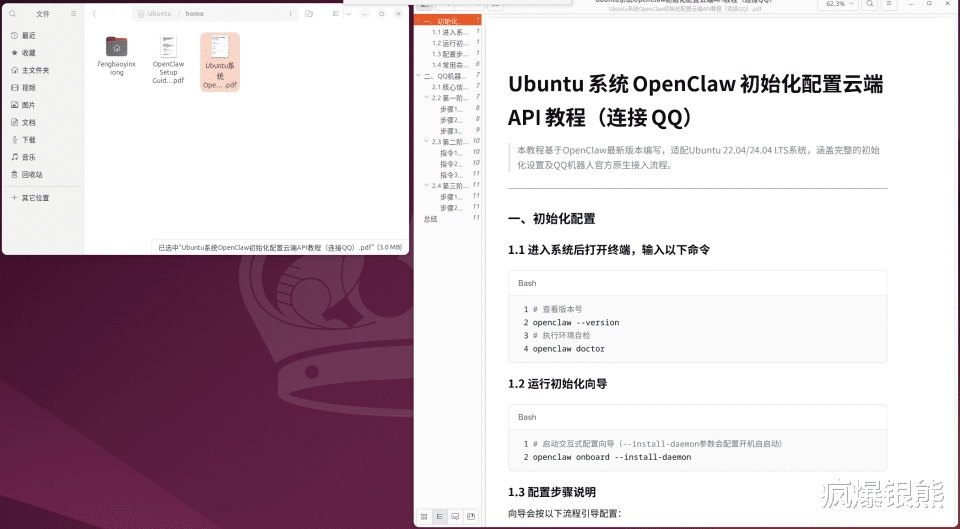
Task: Click the 二、QQ机器 outline row label
Action: pos(446,76)
